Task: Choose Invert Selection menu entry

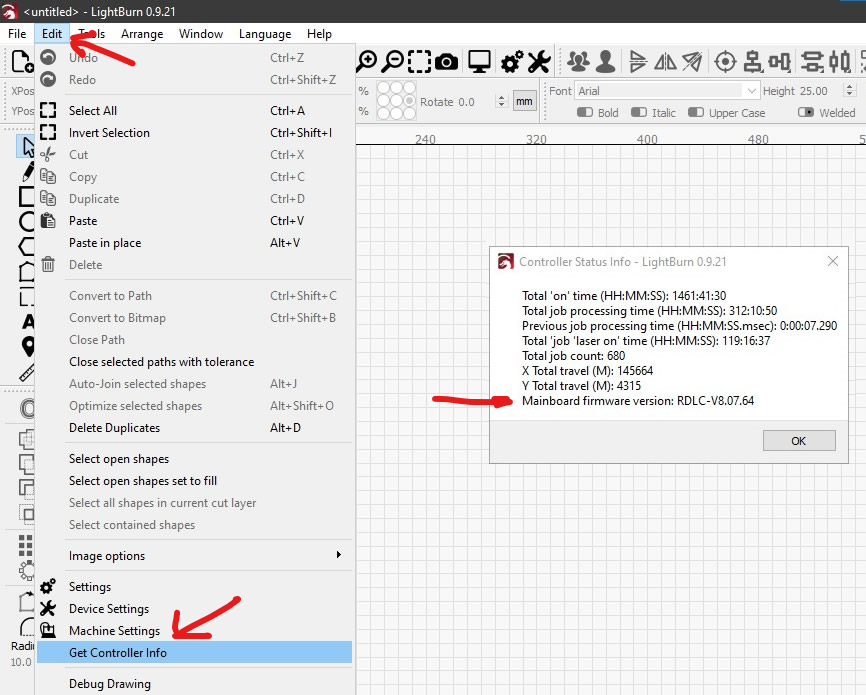Action: 194,133
